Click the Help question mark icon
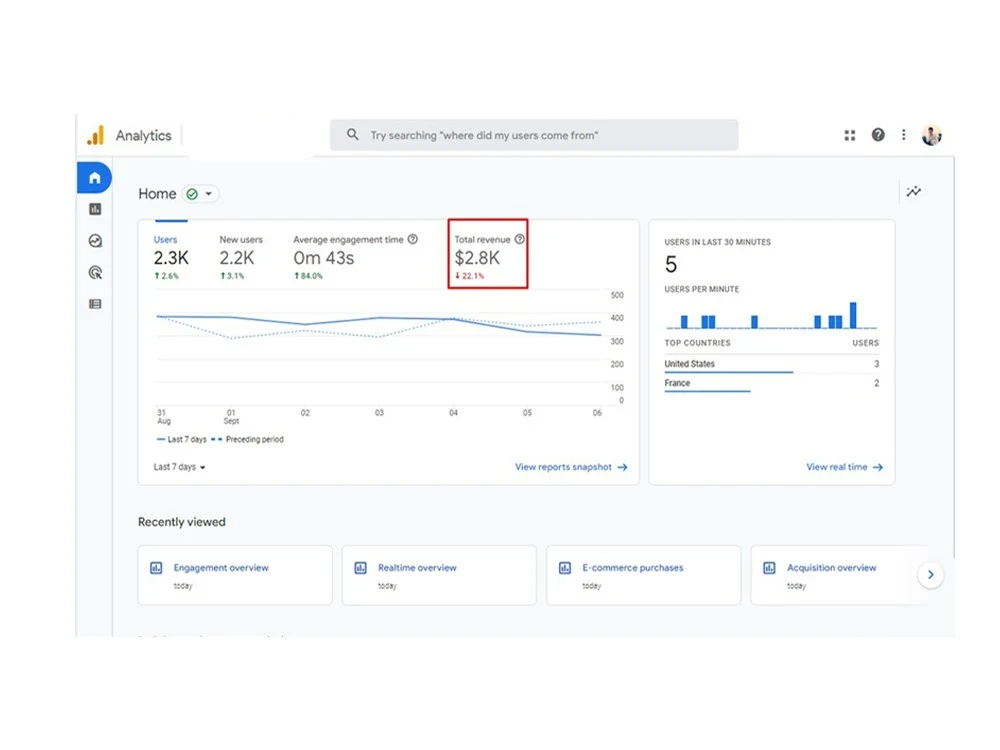1000x750 pixels. coord(877,134)
